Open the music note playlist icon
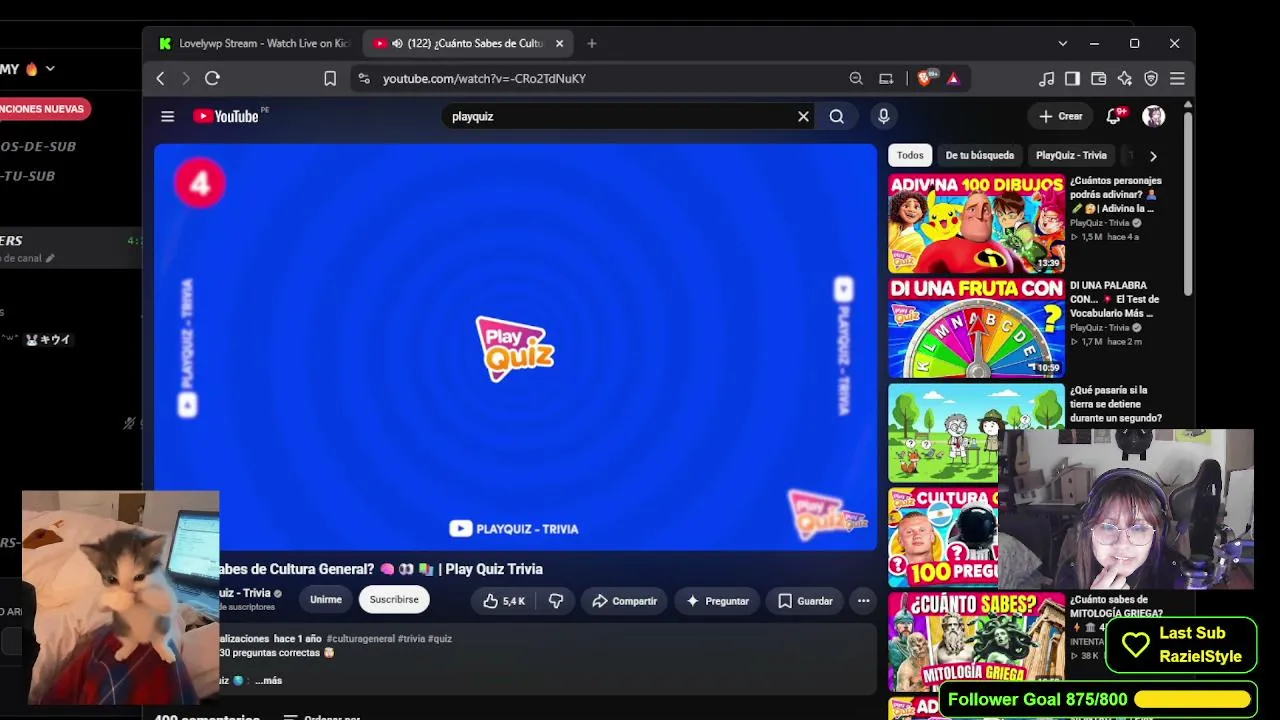This screenshot has height=720, width=1280. click(1046, 78)
